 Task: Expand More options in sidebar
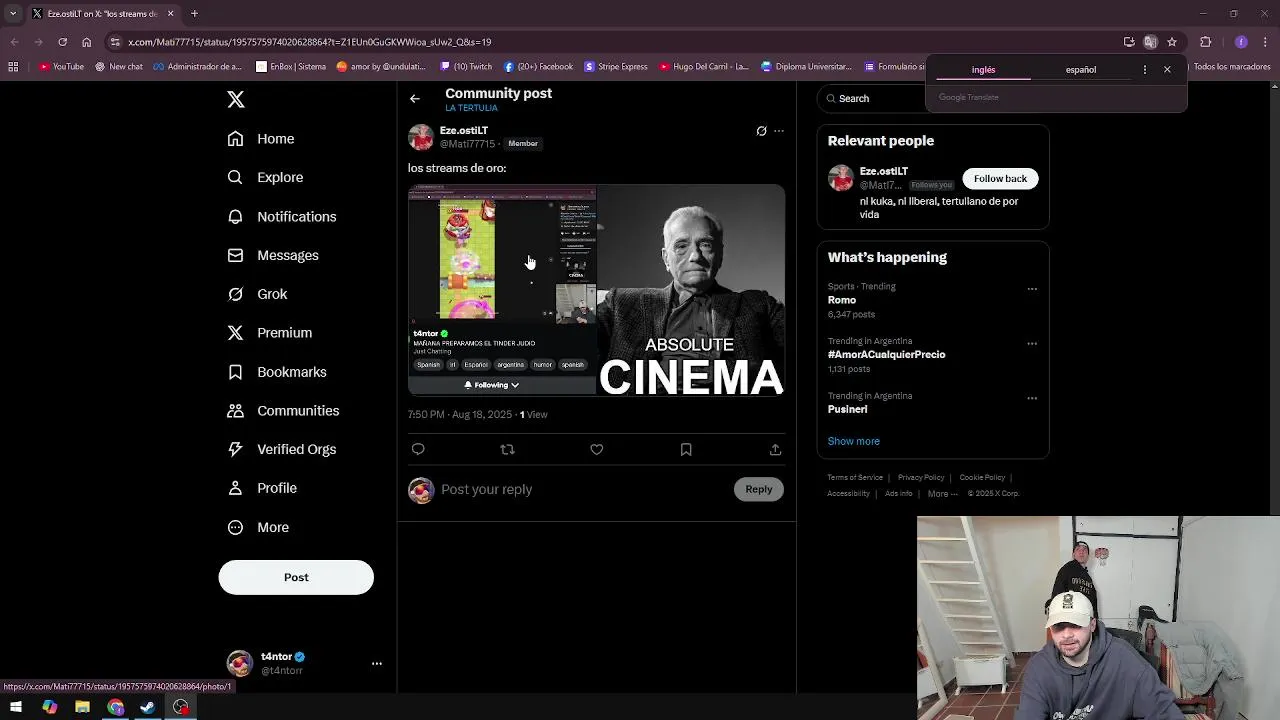(258, 527)
